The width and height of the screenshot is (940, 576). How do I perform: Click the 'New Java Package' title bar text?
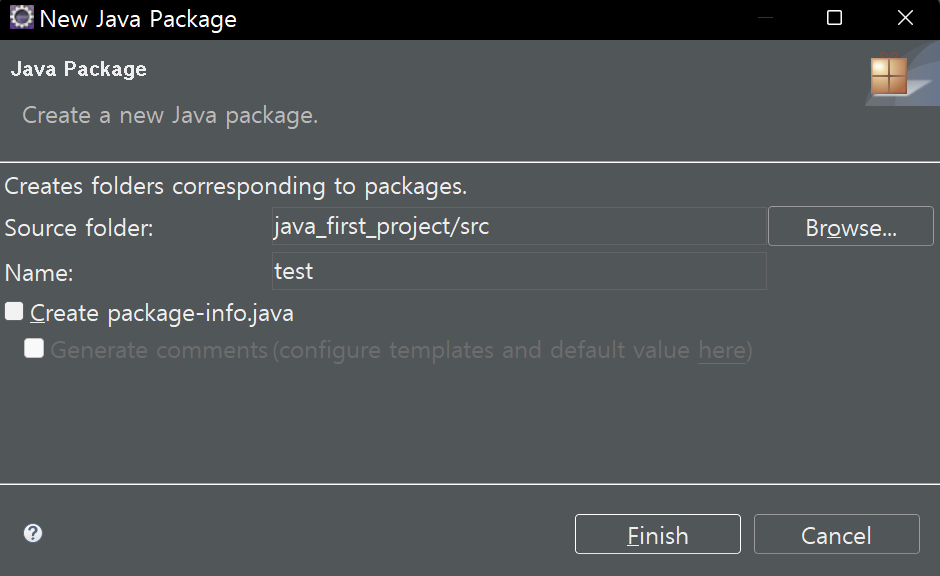138,19
